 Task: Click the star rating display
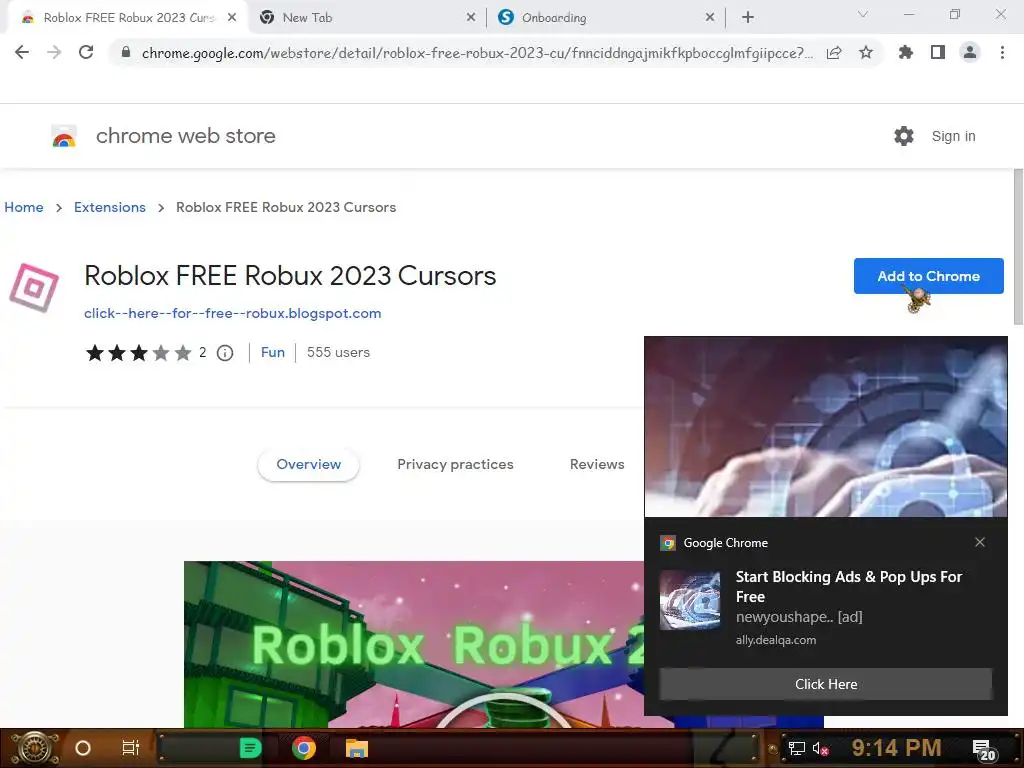138,353
